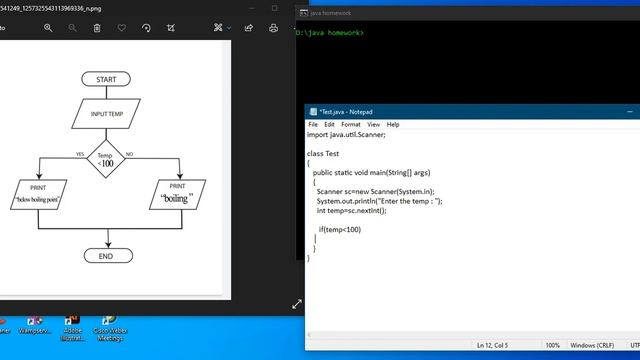Image resolution: width=640 pixels, height=360 pixels.
Task: Open the Format menu in Notepad
Action: click(351, 124)
